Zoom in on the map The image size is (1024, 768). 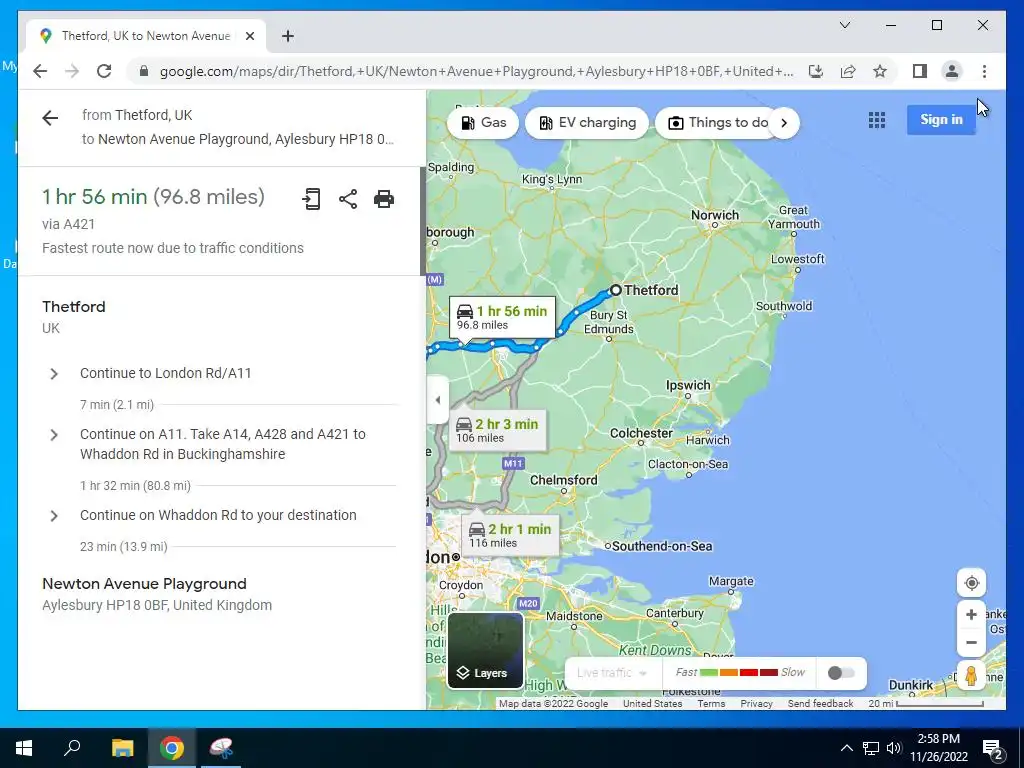[x=971, y=615]
